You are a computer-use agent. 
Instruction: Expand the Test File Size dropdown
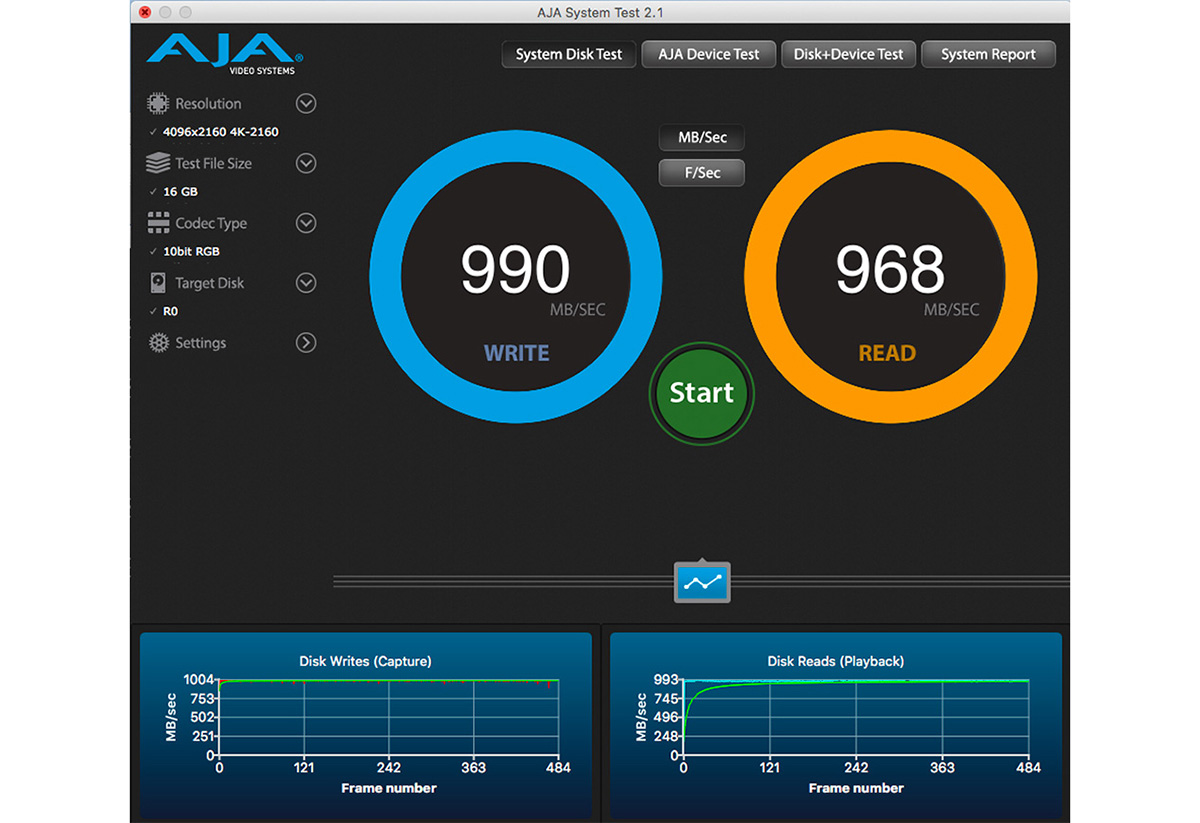click(x=306, y=163)
